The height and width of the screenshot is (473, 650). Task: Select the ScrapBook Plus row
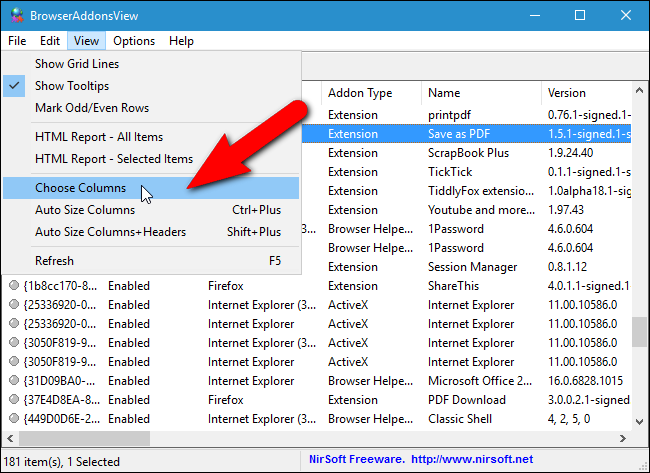(466, 153)
